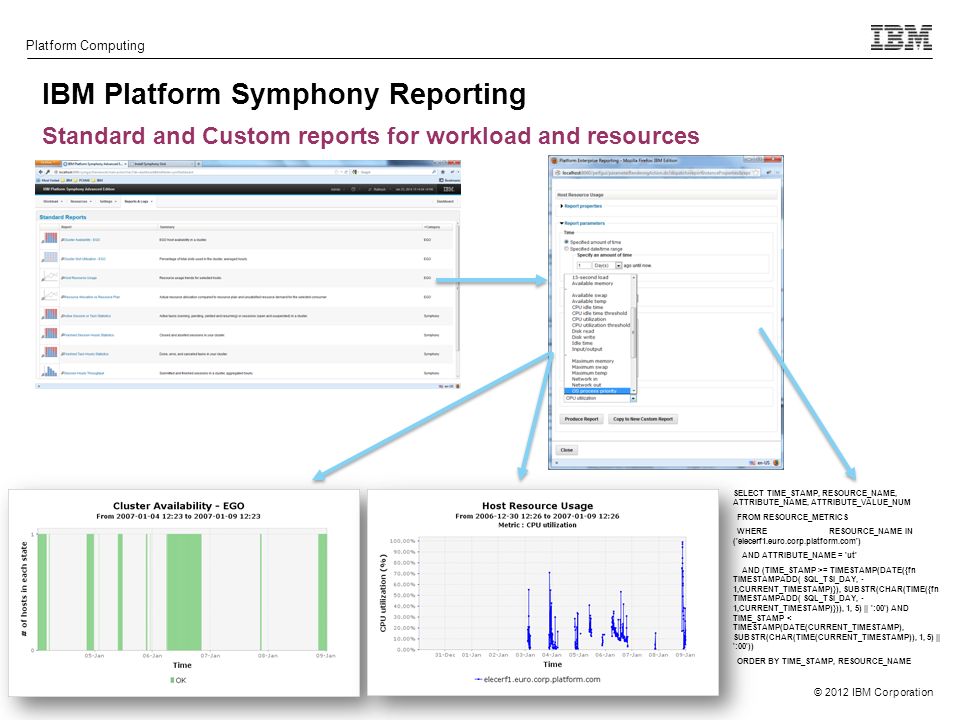960x720 pixels.
Task: Click the Firefox icon in the Enterprise Reporting title bar
Action: (555, 160)
